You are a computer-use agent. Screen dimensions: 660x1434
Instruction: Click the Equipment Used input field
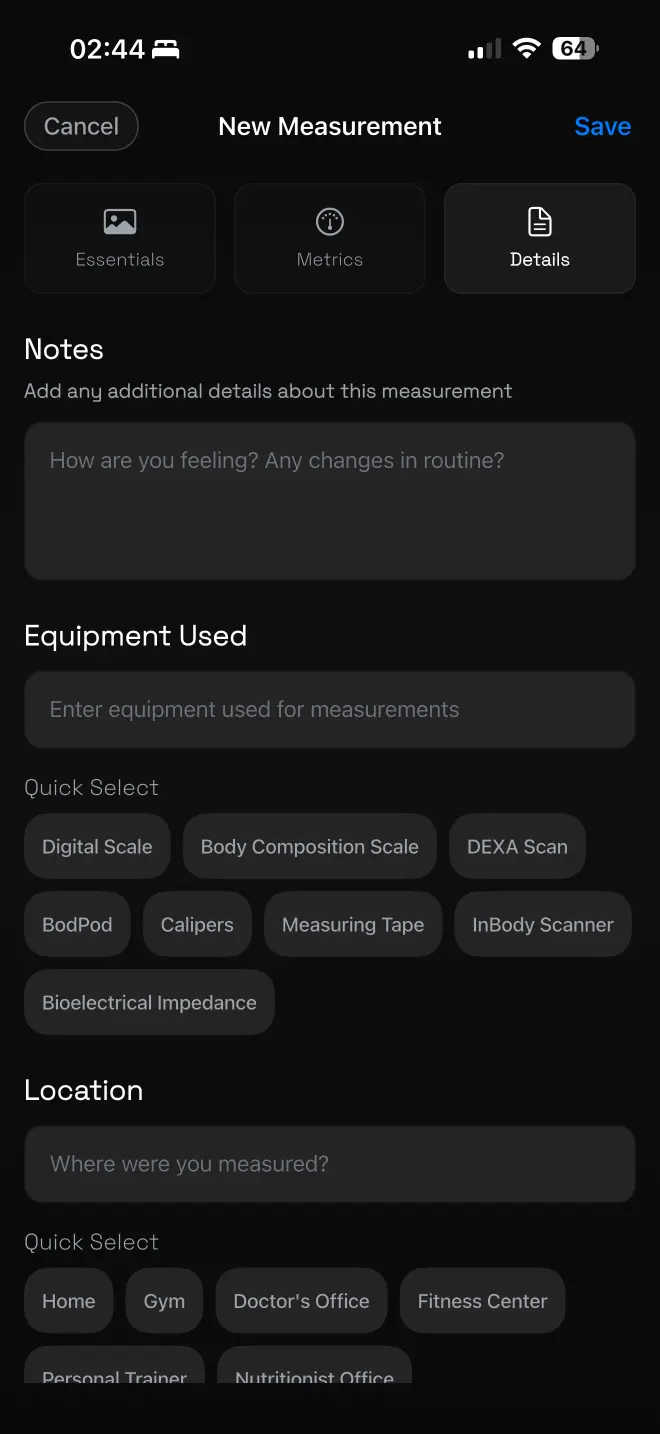pyautogui.click(x=330, y=709)
